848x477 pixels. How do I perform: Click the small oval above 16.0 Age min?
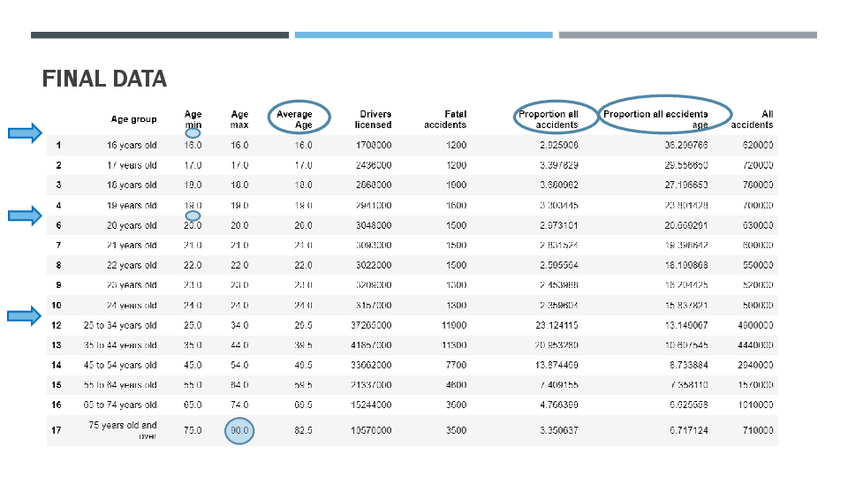(193, 132)
